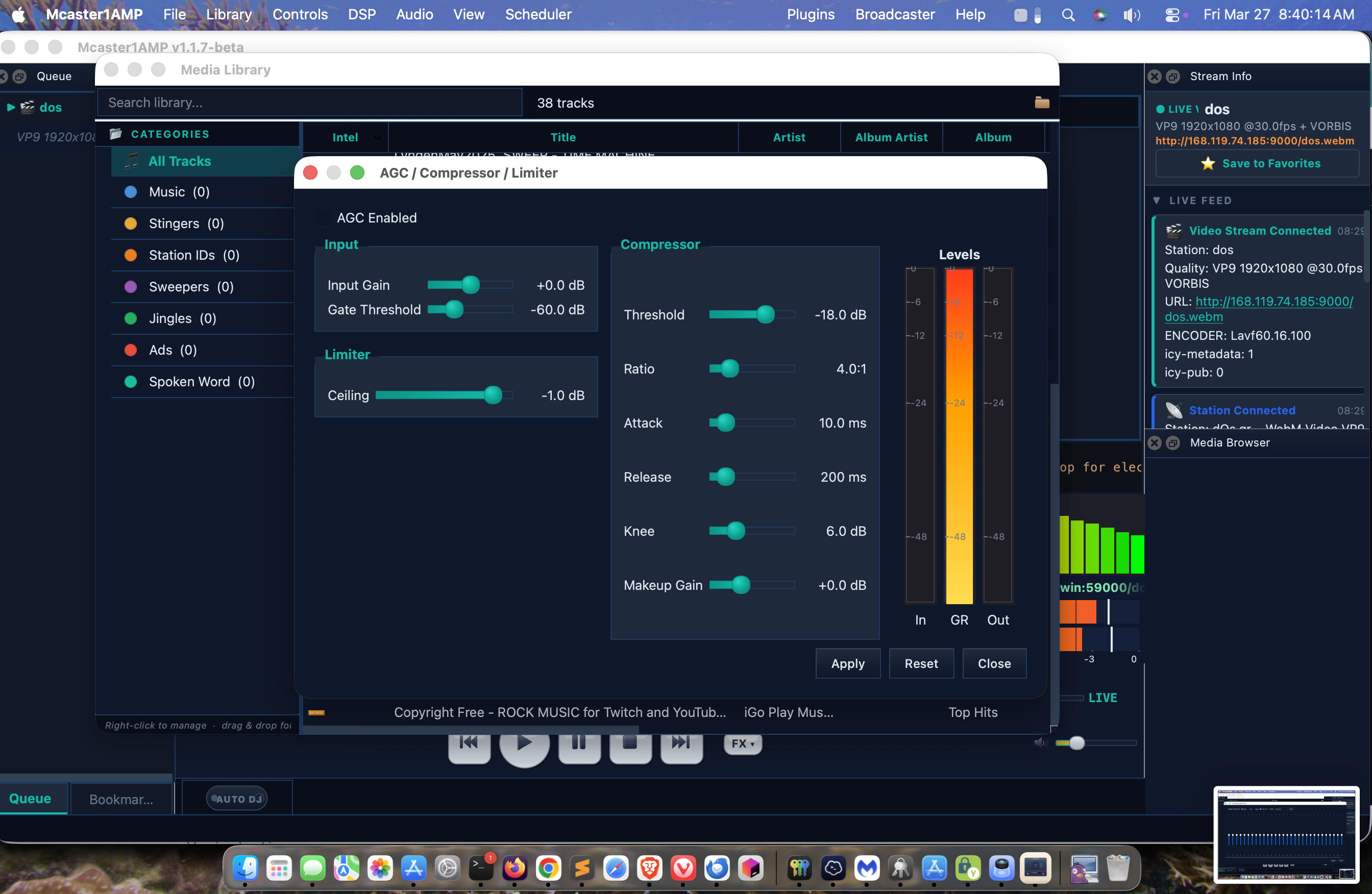The height and width of the screenshot is (894, 1372).
Task: Click the volume speaker icon
Action: [1039, 743]
